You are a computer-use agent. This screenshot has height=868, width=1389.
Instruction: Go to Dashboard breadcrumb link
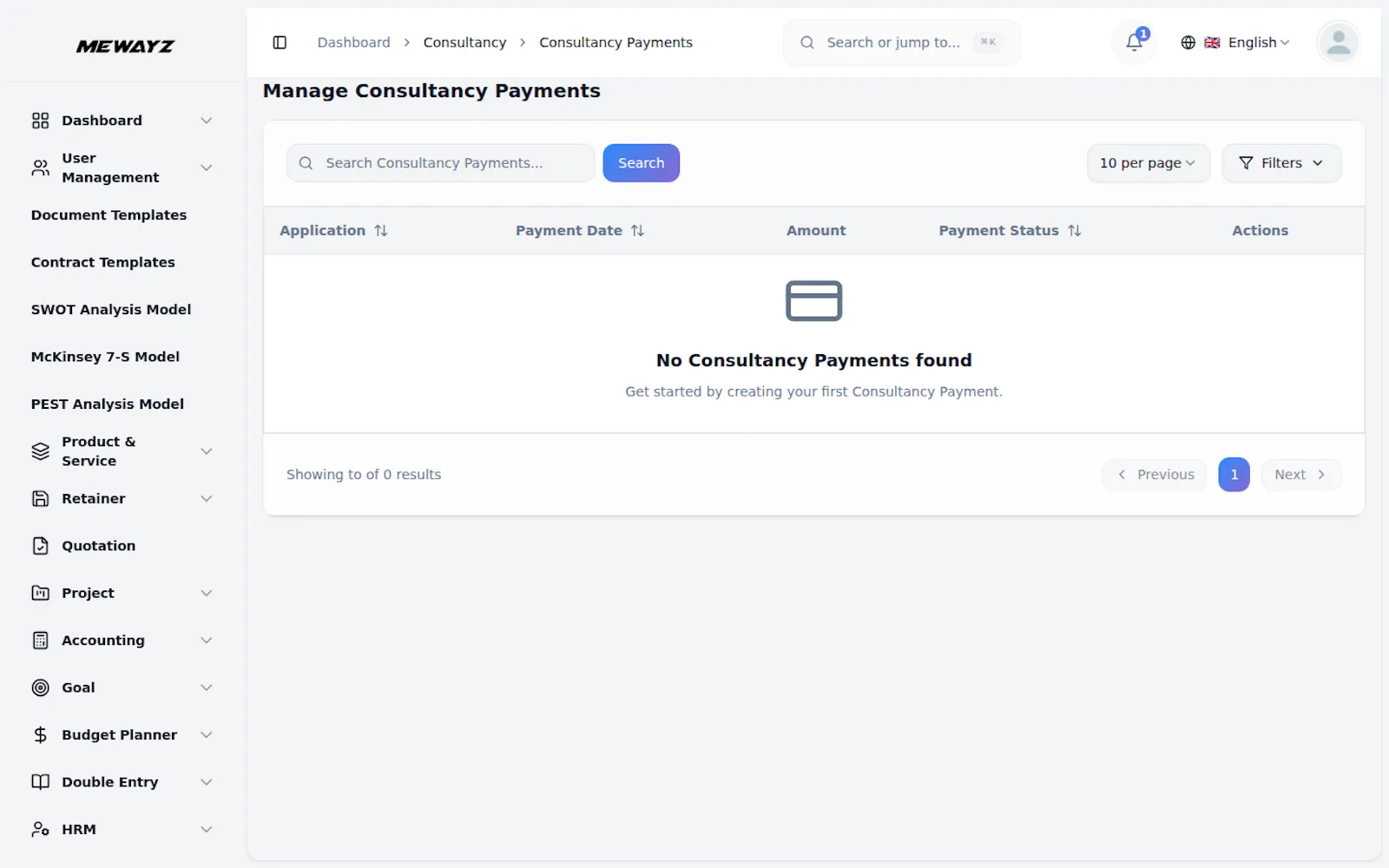pos(353,43)
